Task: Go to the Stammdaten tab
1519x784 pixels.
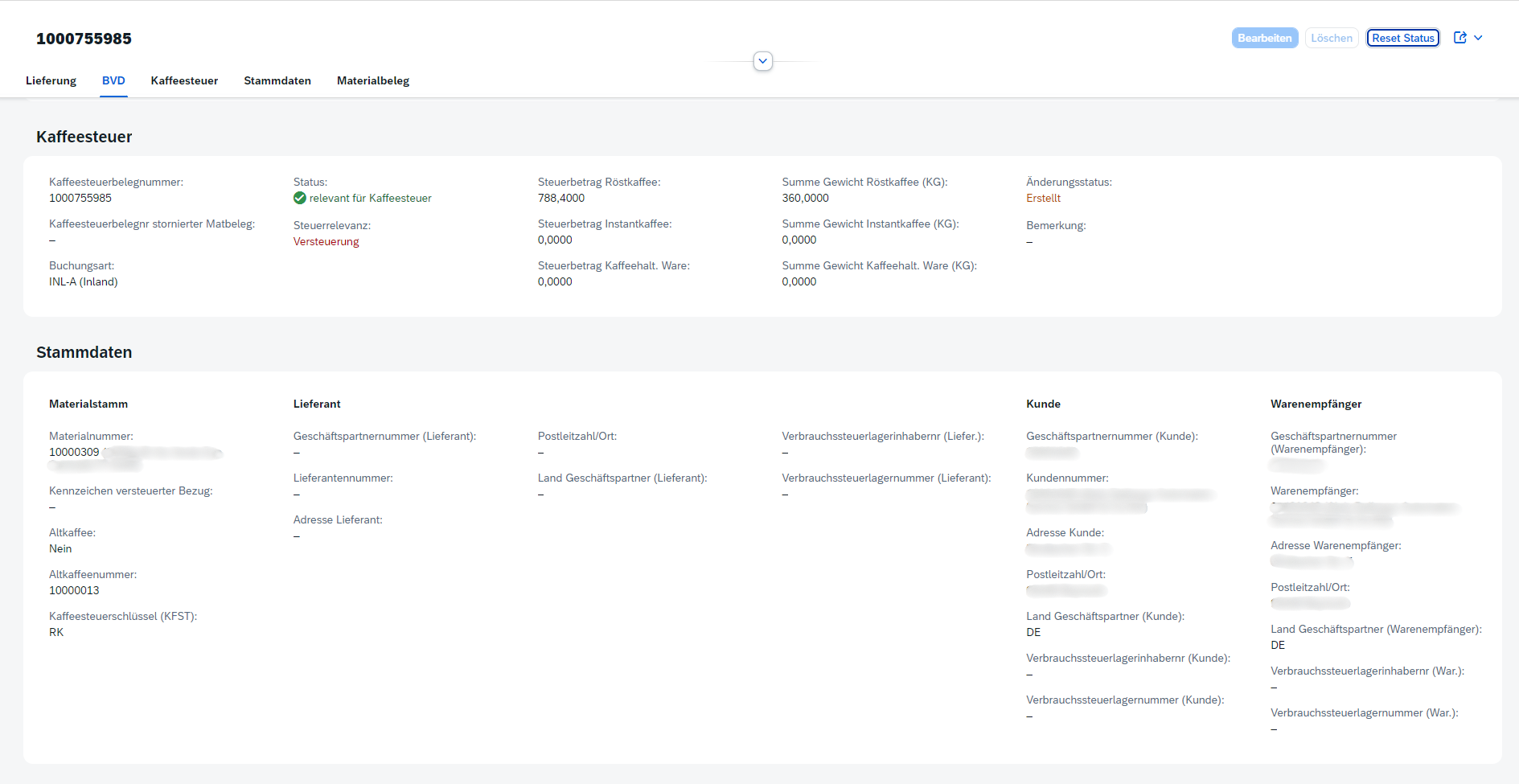Action: (x=277, y=80)
